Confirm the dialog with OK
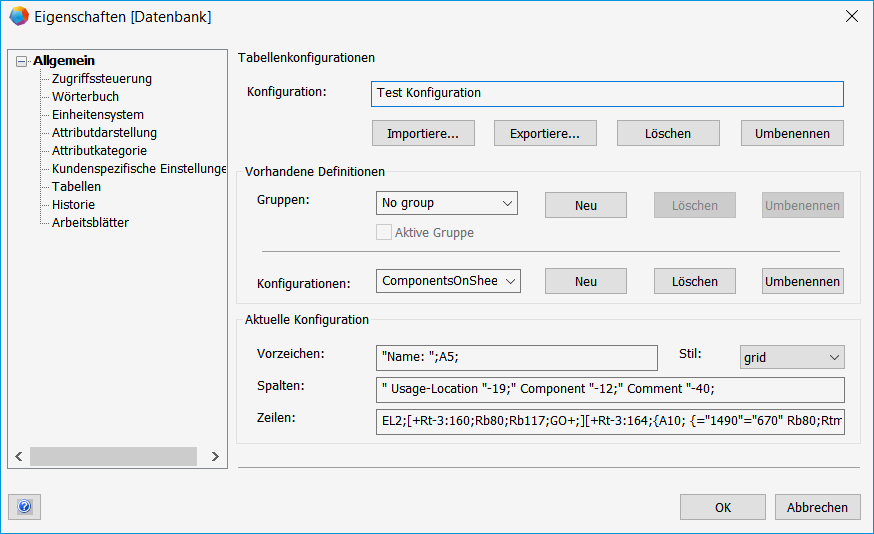 point(723,507)
